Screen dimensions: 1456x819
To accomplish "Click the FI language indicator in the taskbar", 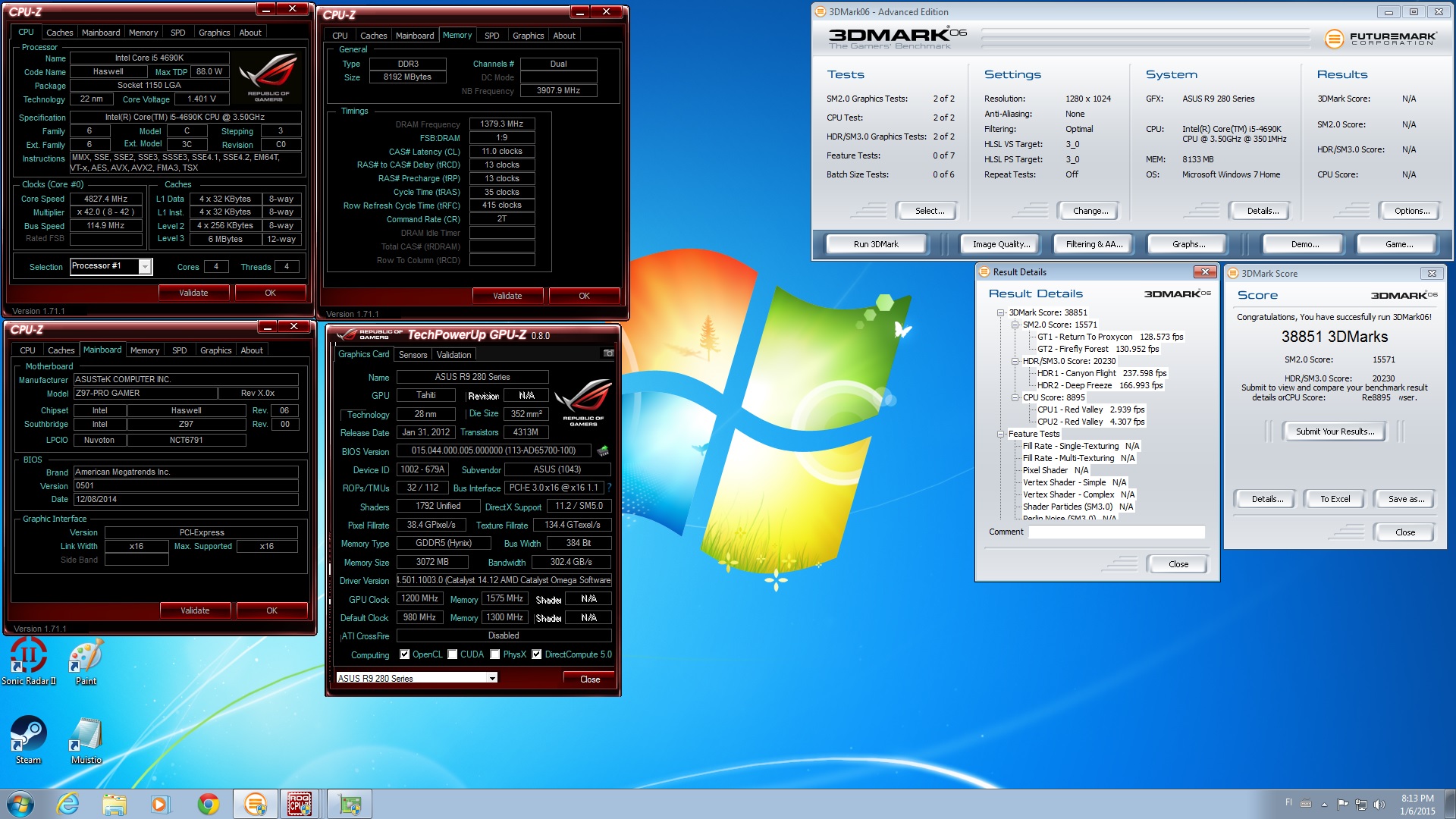I will [x=1288, y=802].
